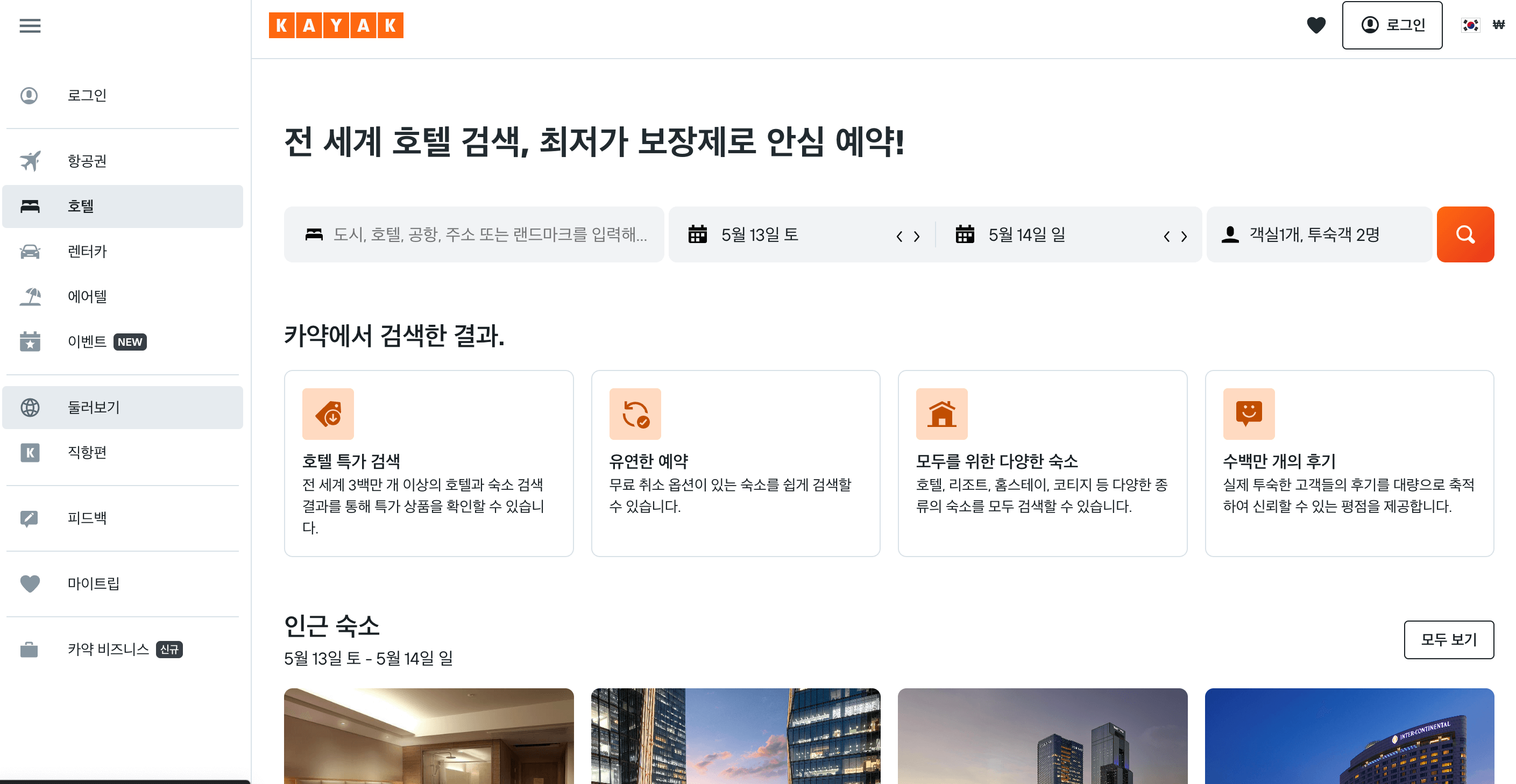Open the Korean flag language selector
Screen dimensions: 1516x784
(x=1471, y=25)
